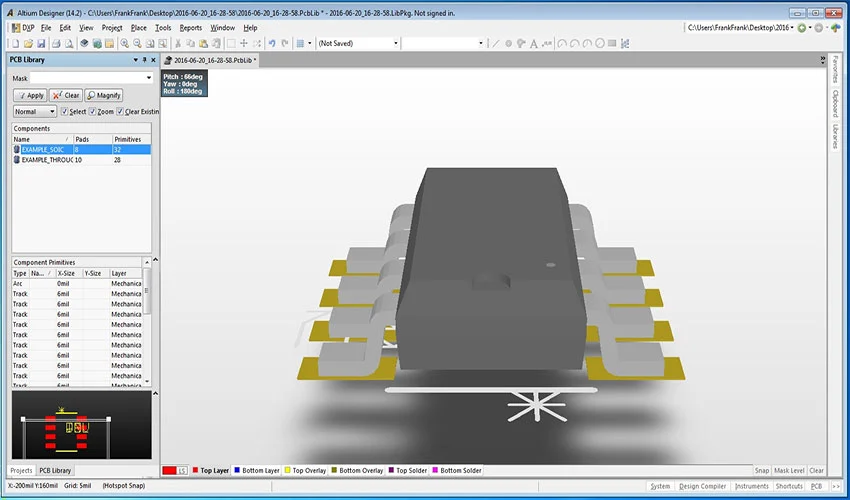850x500 pixels.
Task: Open a file with the folder icon
Action: pyautogui.click(x=28, y=43)
